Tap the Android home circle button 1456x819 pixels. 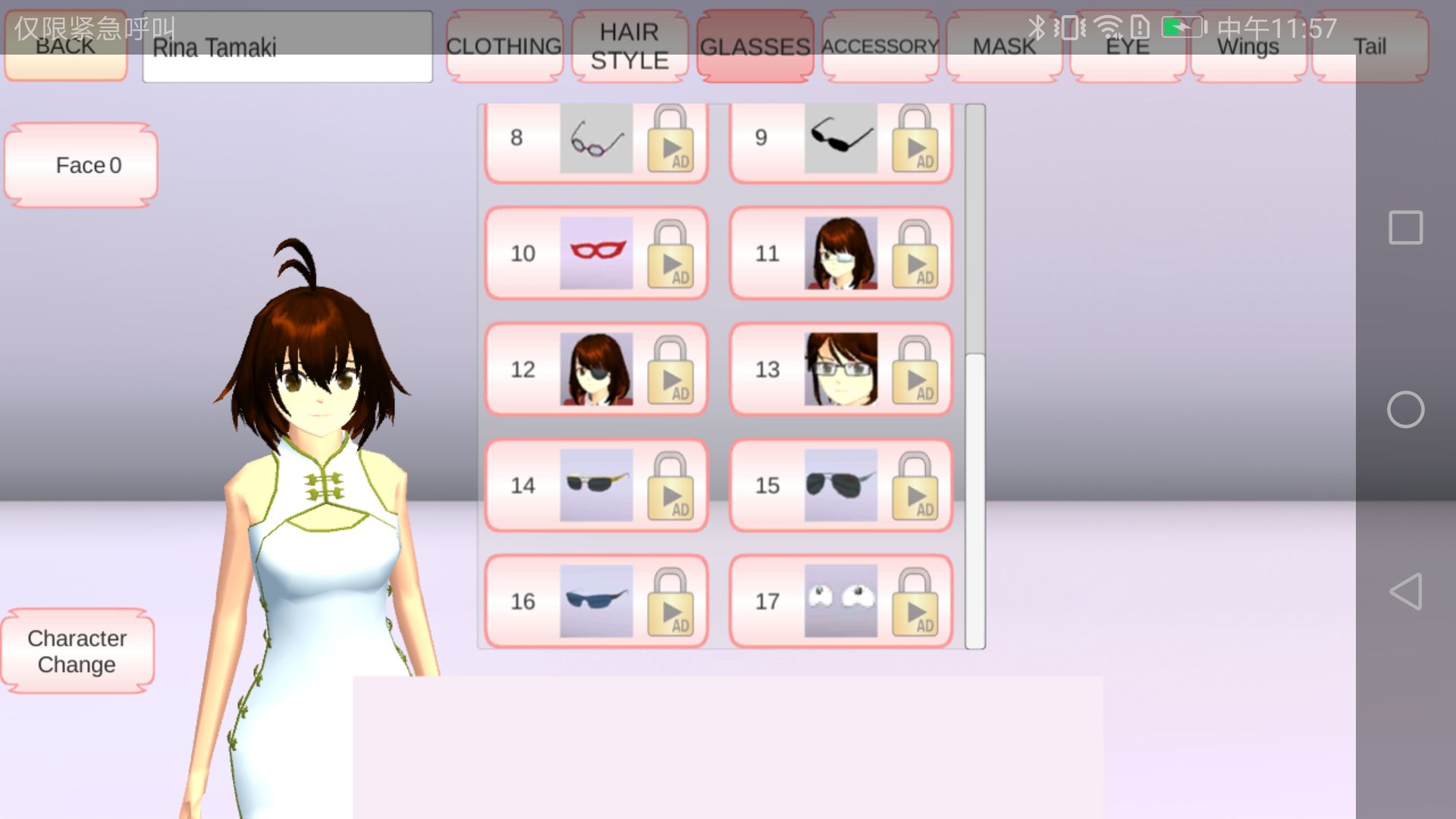click(1405, 409)
